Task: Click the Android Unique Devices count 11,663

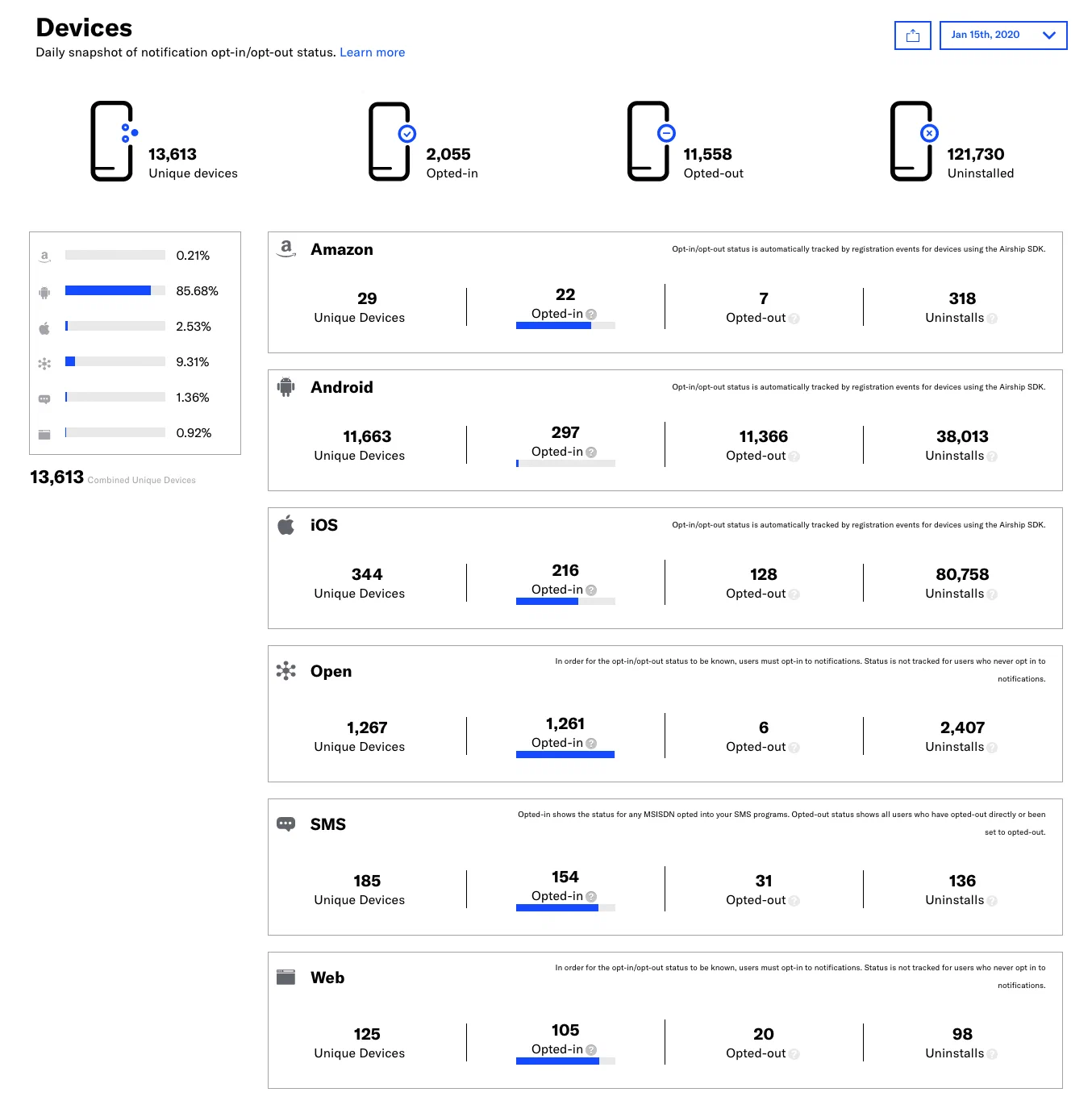Action: [x=367, y=436]
